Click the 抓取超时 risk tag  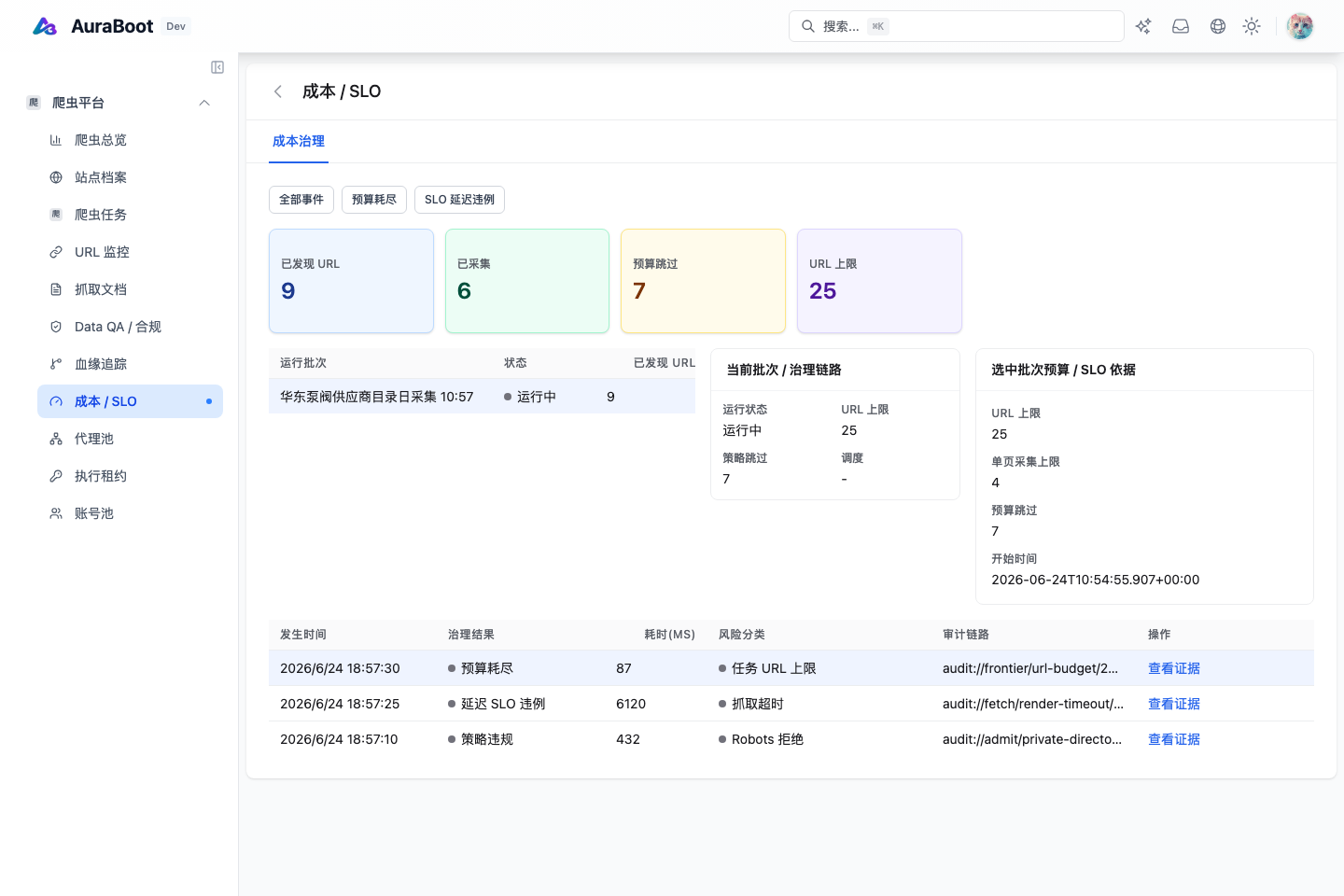(x=751, y=704)
